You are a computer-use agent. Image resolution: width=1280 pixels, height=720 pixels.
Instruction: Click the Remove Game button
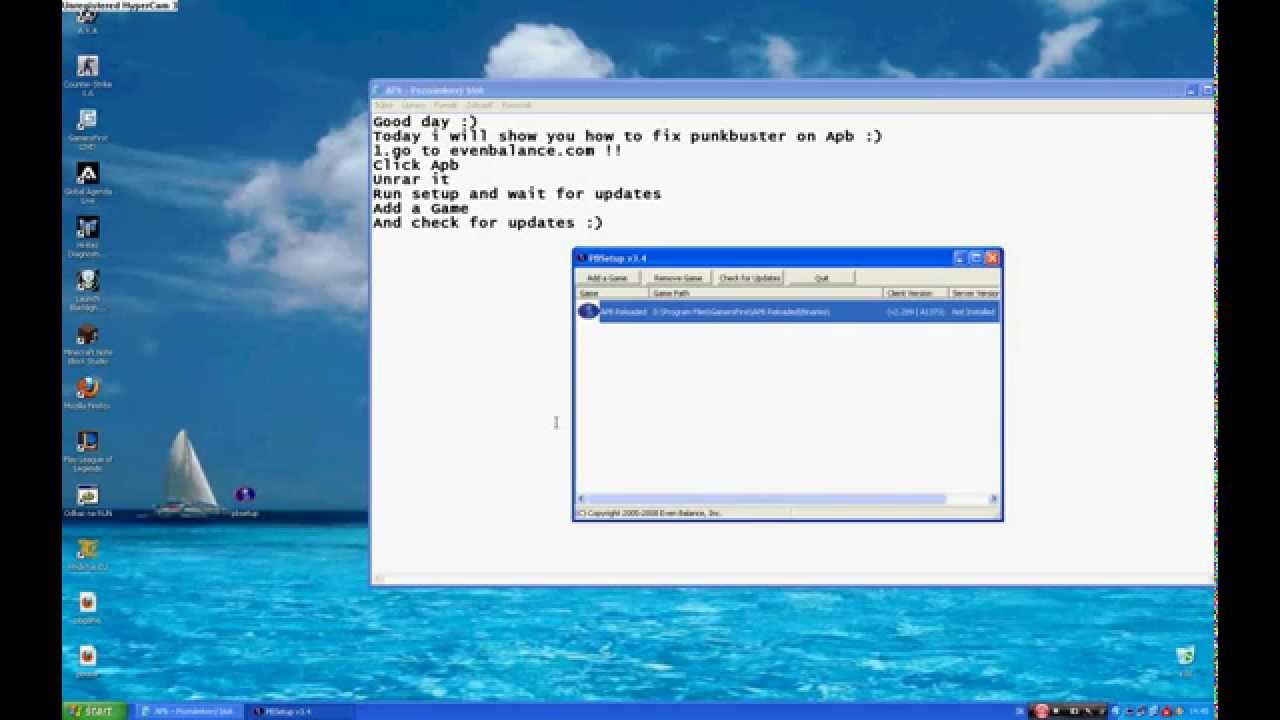(678, 277)
